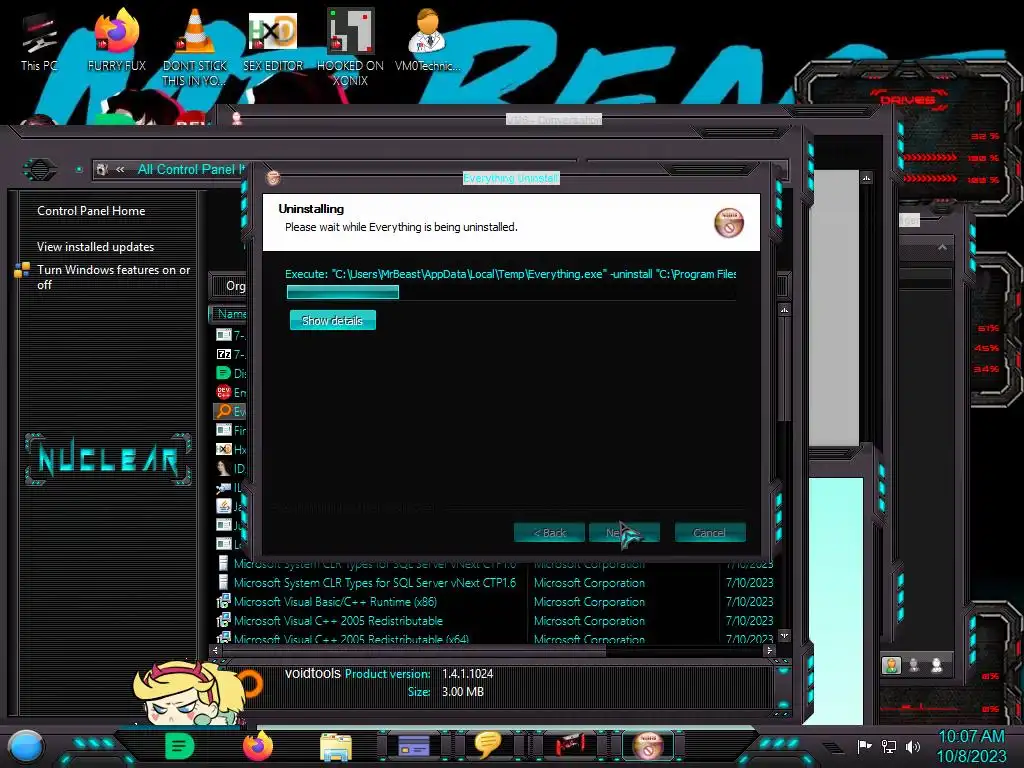Open Firefox from the taskbar
This screenshot has width=1024, height=768.
click(x=257, y=746)
